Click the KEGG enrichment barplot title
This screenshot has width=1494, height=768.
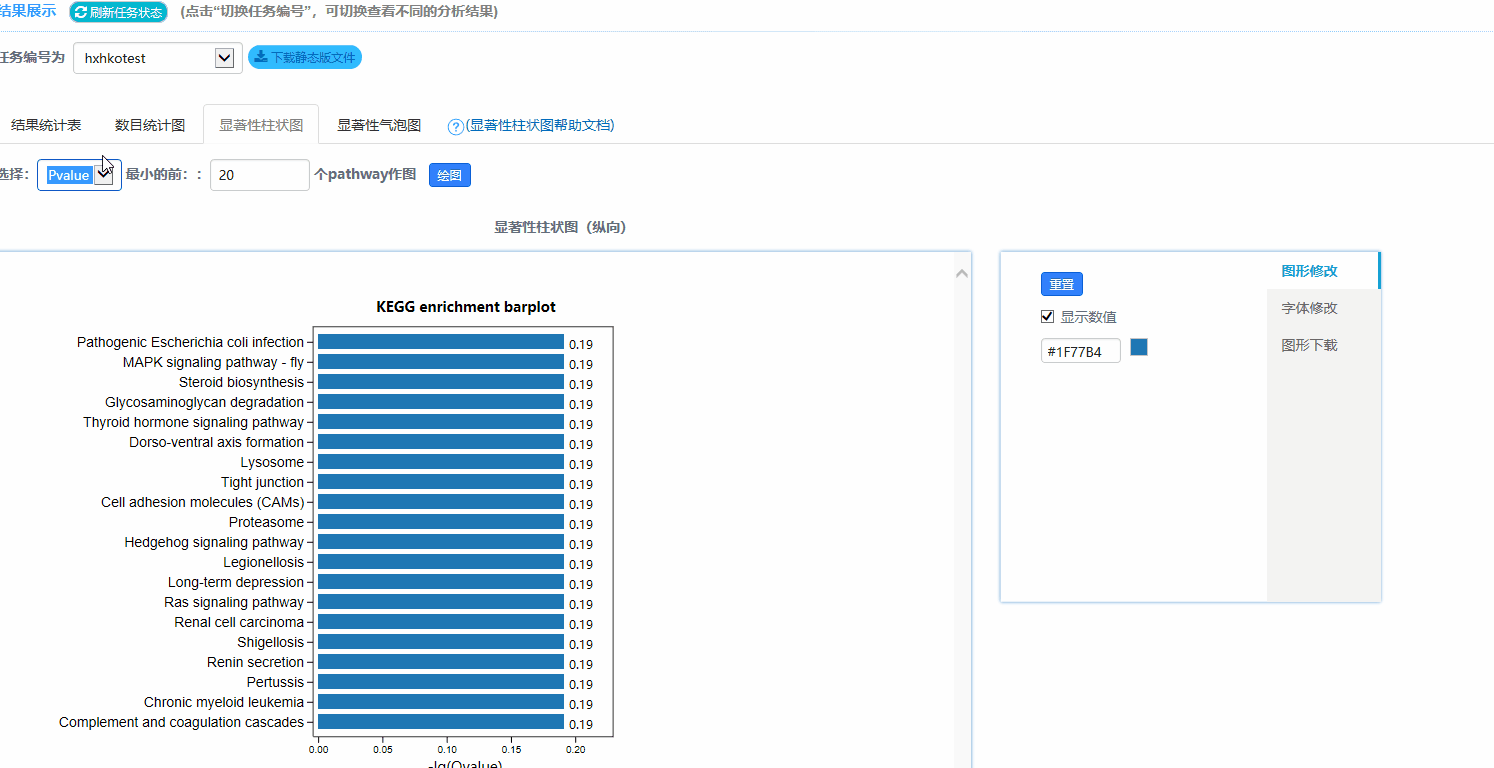pos(466,307)
